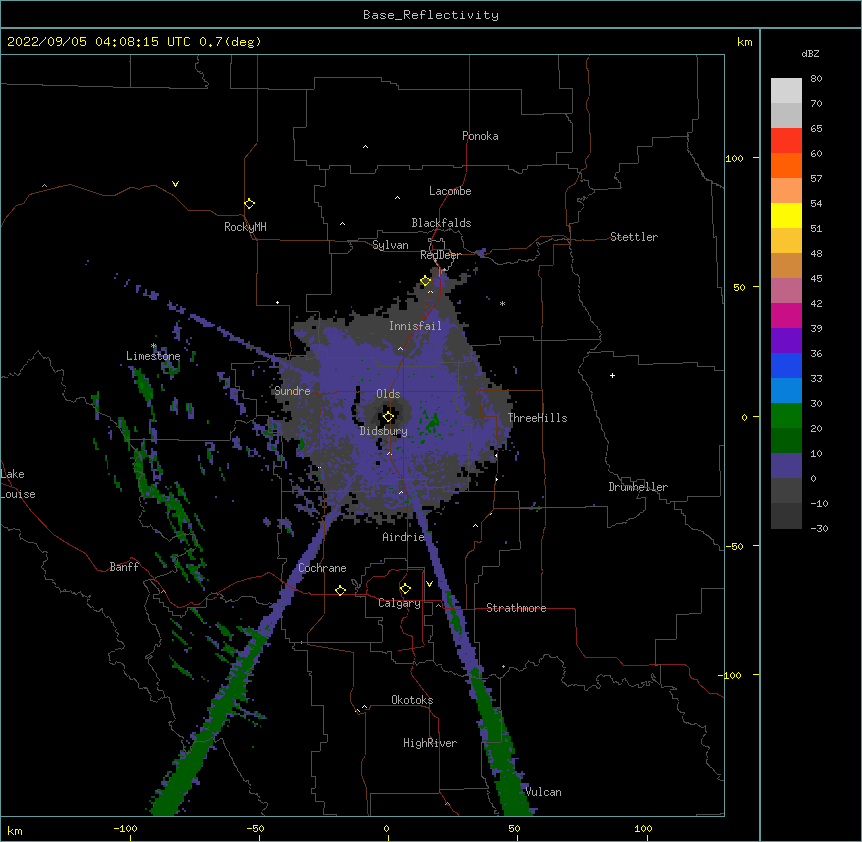
Task: Select the light grey 70-80 dBZ legend swatch
Action: pos(786,91)
